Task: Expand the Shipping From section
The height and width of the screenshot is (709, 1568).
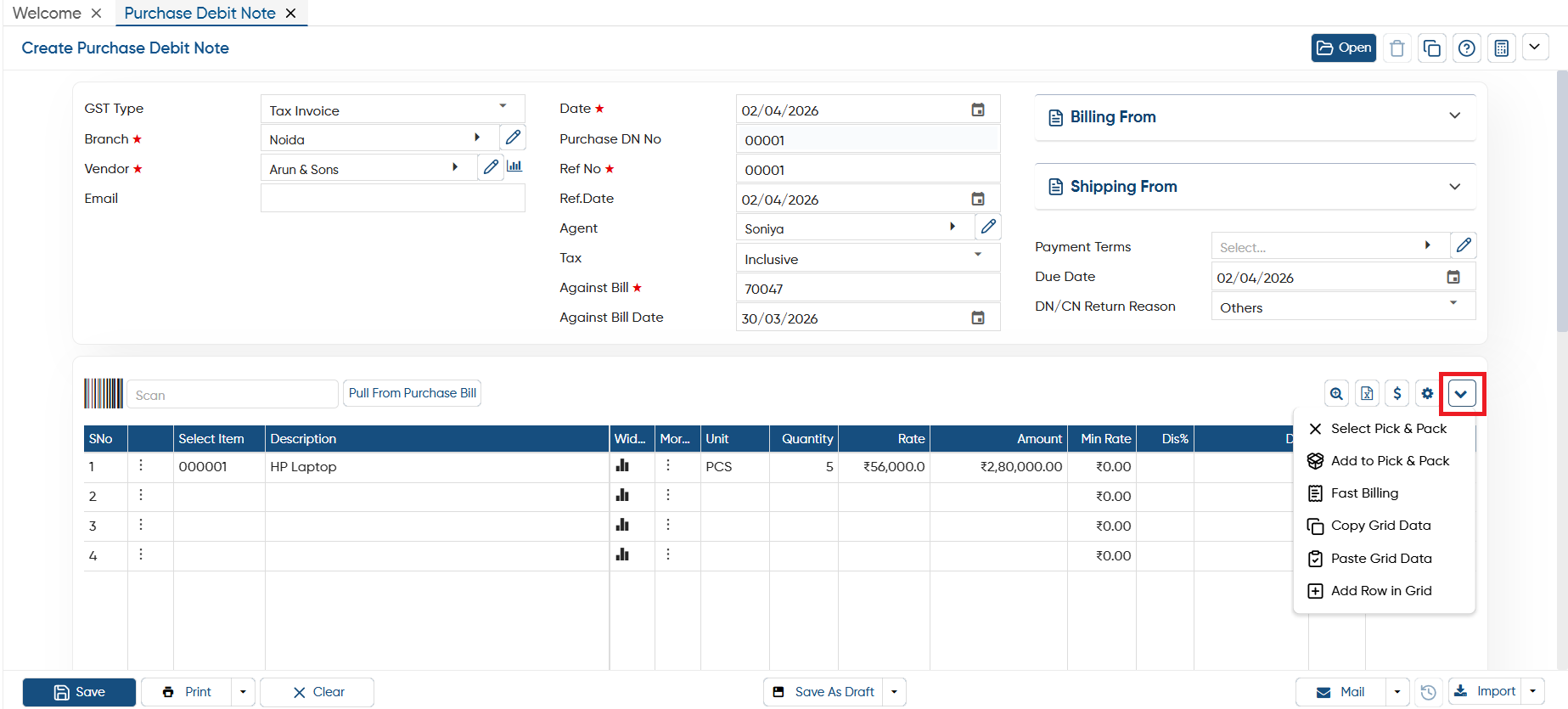Action: coord(1255,187)
